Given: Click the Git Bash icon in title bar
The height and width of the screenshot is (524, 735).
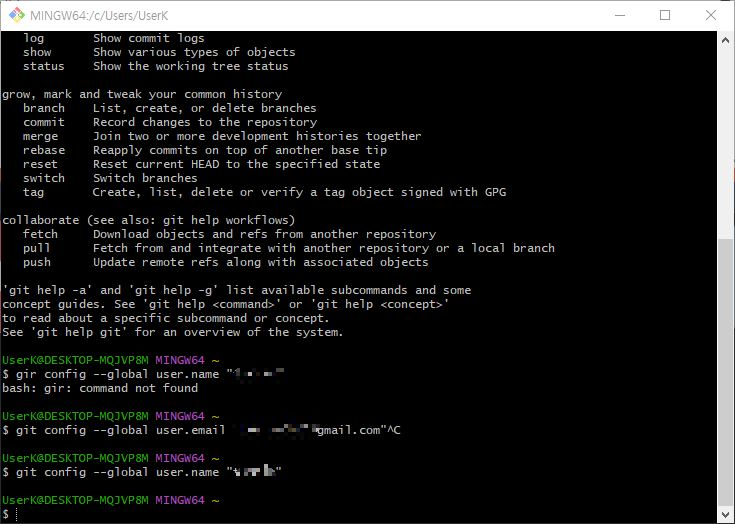Looking at the screenshot, I should coord(16,15).
